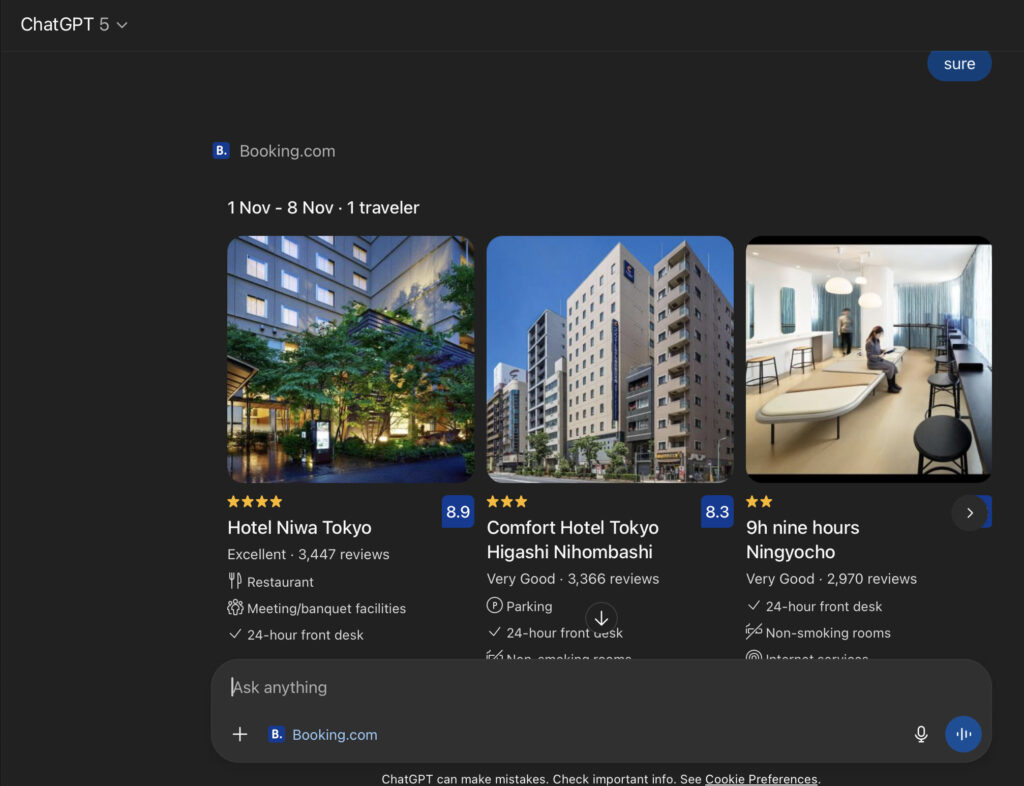Click the scroll-to-bottom arrow icon
This screenshot has height=786, width=1024.
point(601,618)
